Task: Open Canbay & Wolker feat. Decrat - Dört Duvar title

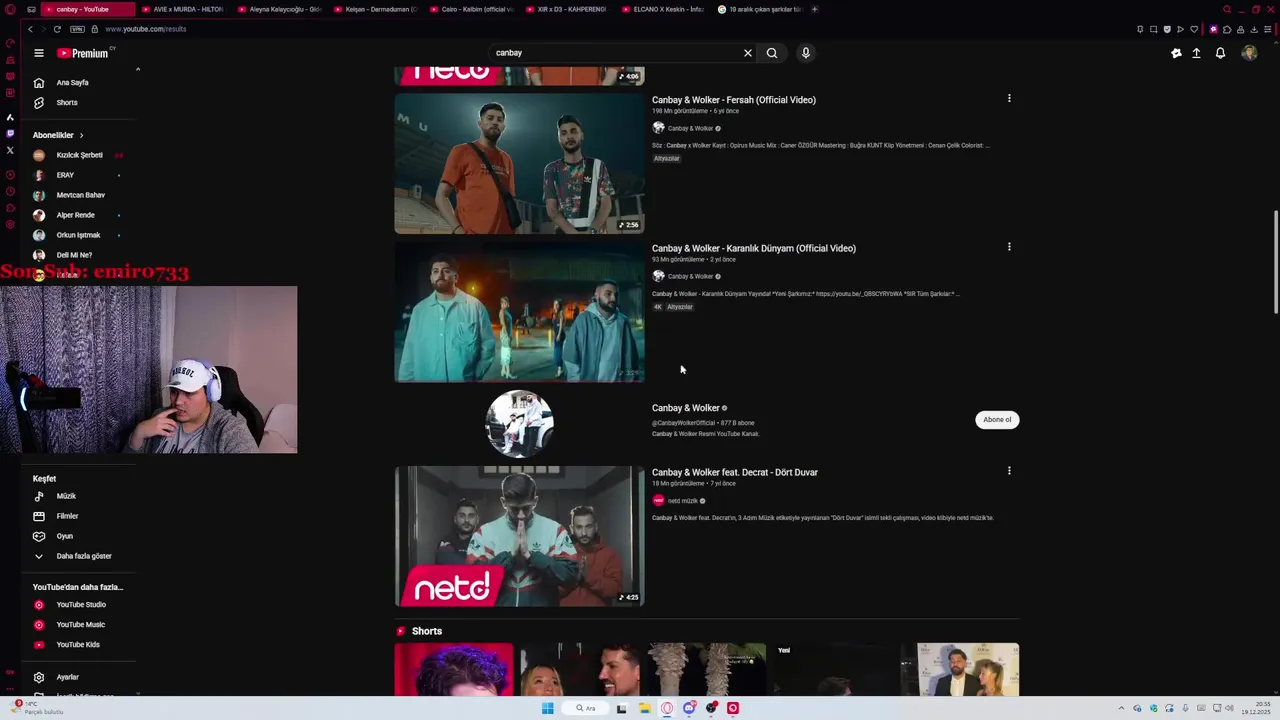Action: click(x=735, y=472)
